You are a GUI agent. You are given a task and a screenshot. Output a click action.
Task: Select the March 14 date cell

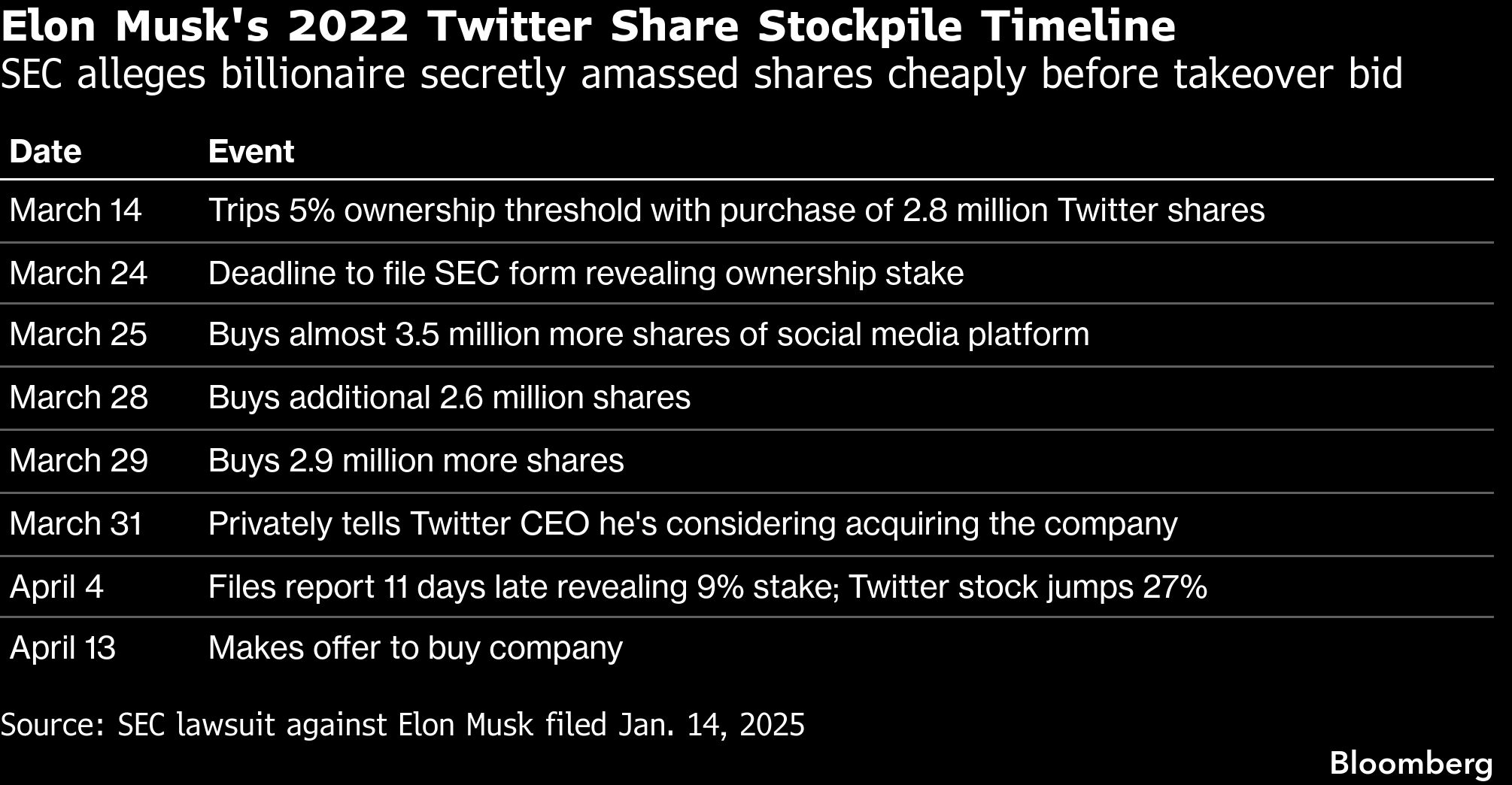pyautogui.click(x=75, y=210)
